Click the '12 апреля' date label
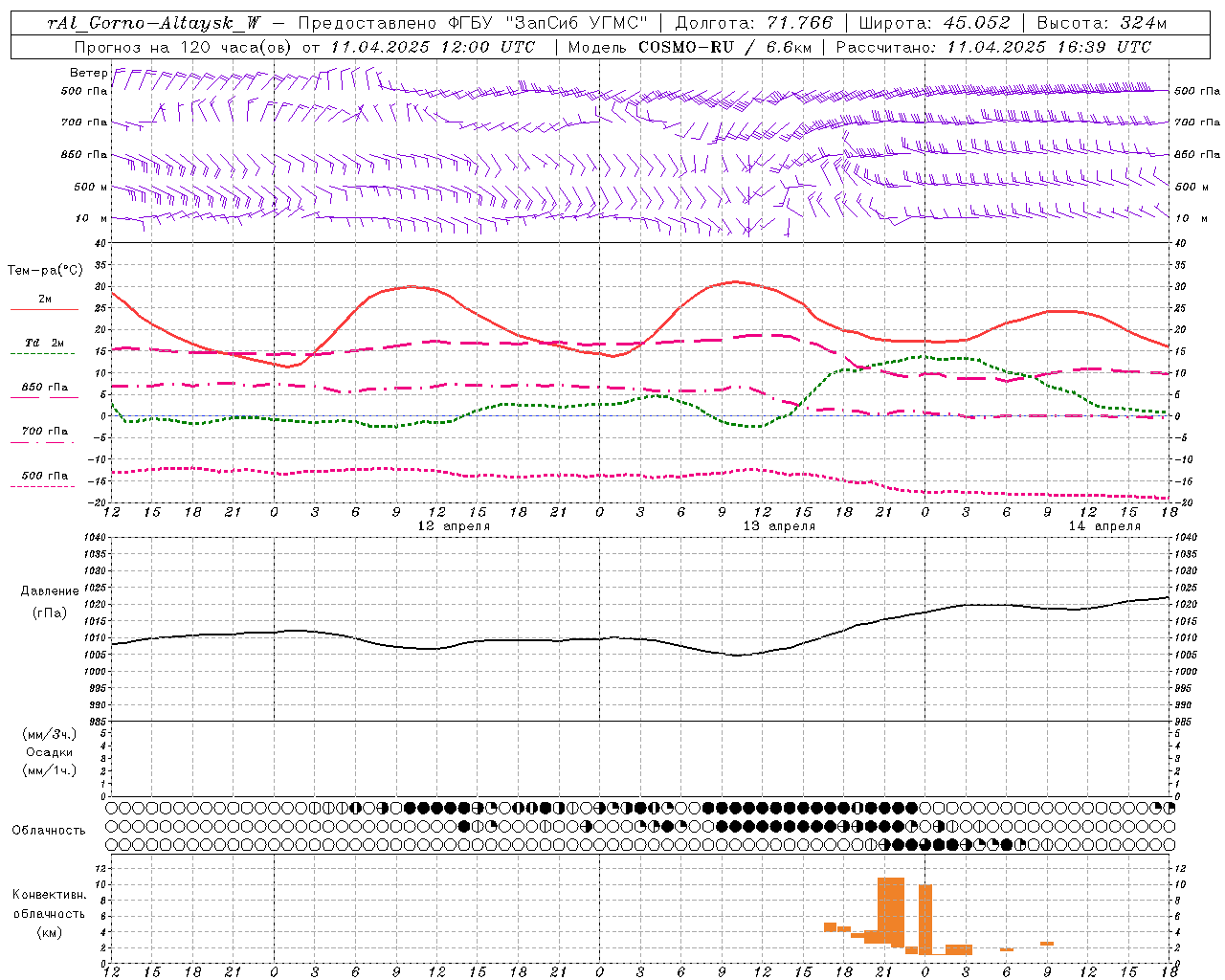Image resolution: width=1225 pixels, height=980 pixels. pos(454,526)
